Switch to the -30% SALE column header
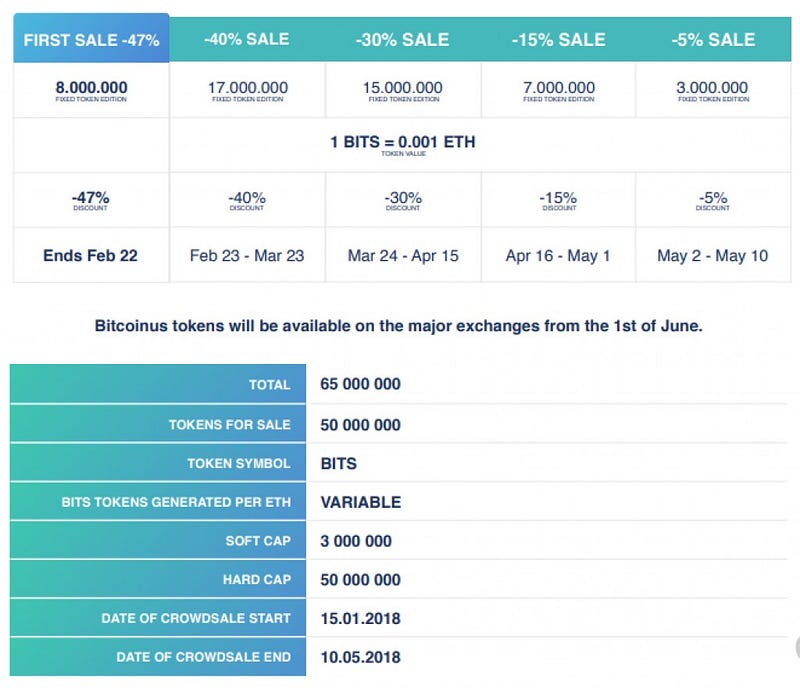 pos(403,39)
